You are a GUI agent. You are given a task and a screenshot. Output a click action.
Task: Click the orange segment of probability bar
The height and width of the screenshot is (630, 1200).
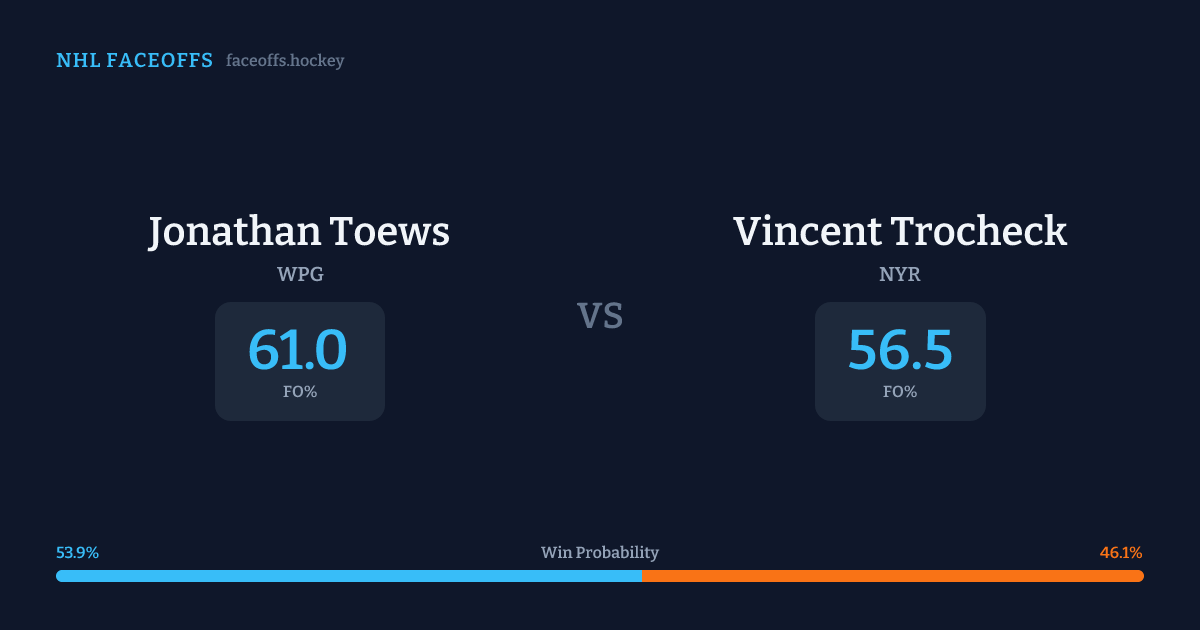892,576
